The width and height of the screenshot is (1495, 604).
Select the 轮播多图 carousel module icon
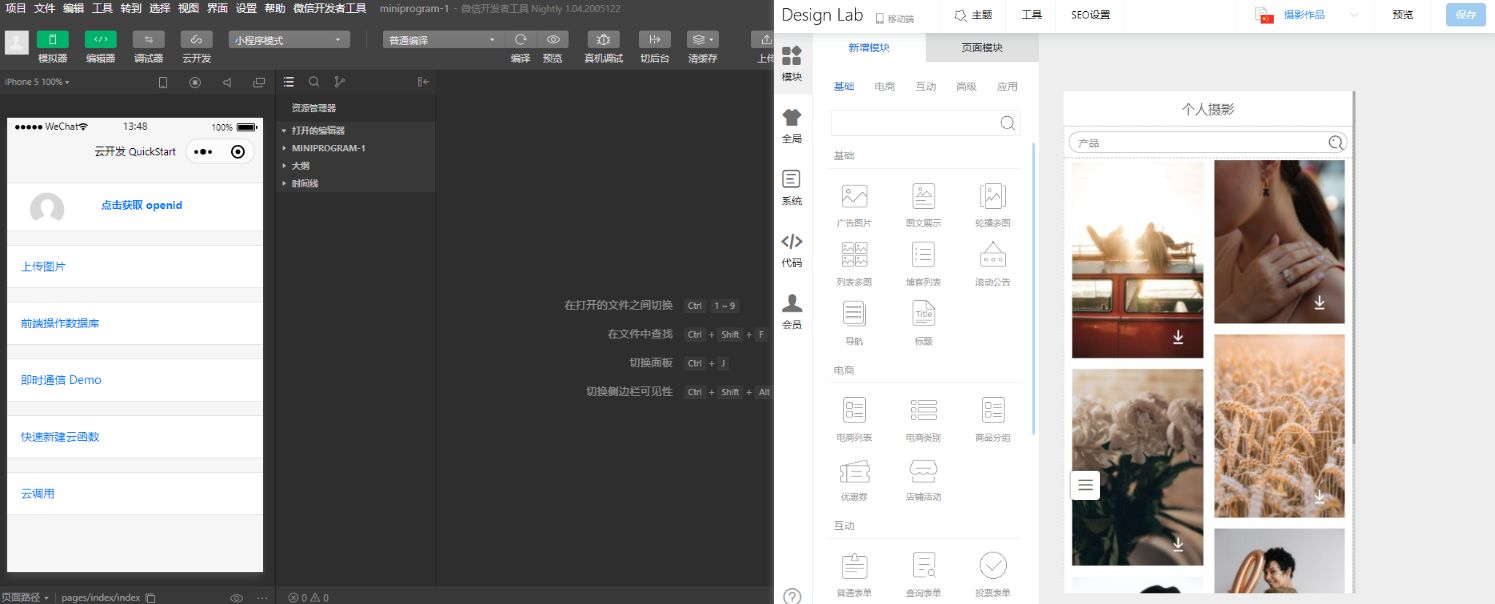tap(992, 202)
